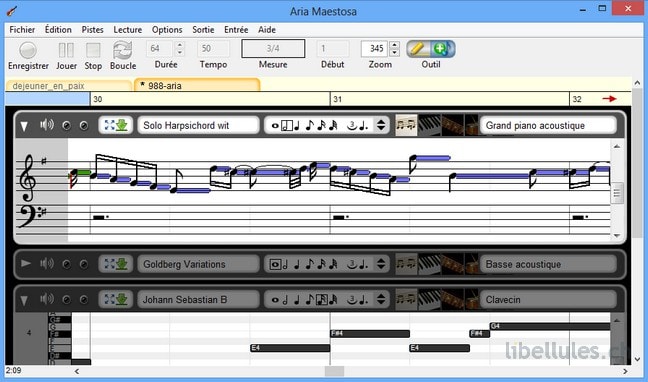Edit the Goldberg Variations track name field
This screenshot has width=648, height=382.
pos(198,264)
